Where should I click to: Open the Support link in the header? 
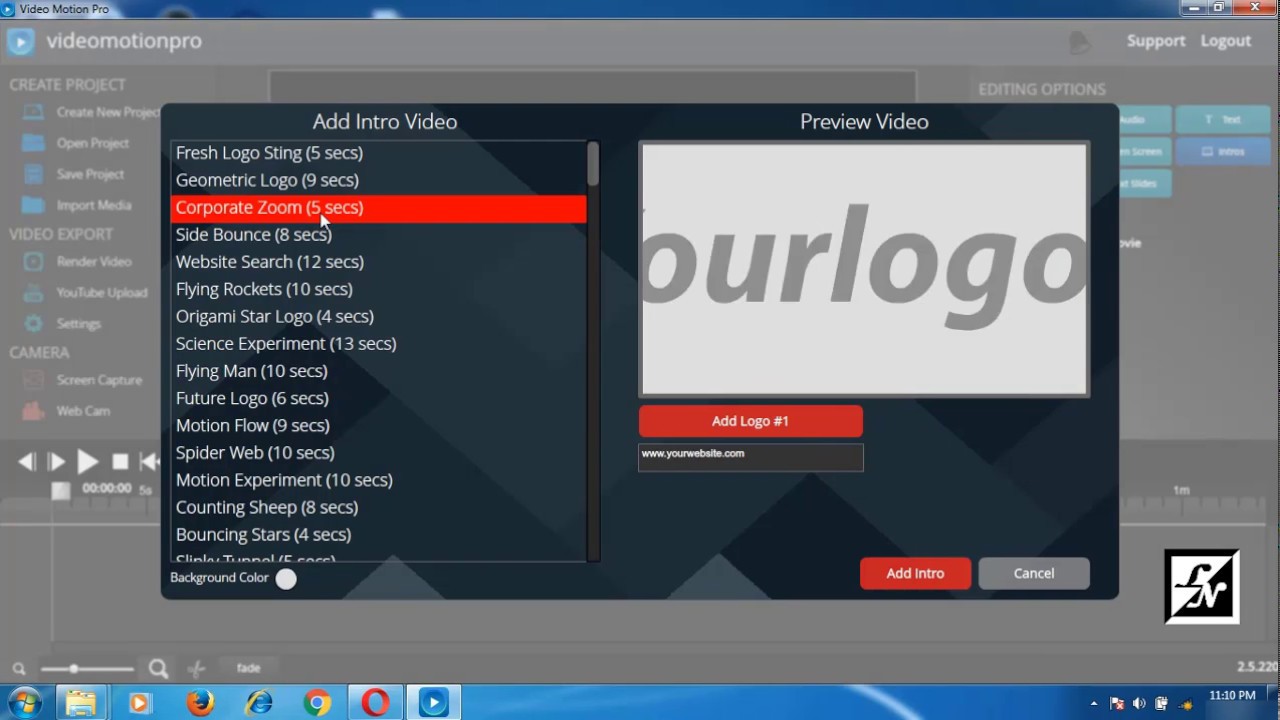pyautogui.click(x=1156, y=41)
